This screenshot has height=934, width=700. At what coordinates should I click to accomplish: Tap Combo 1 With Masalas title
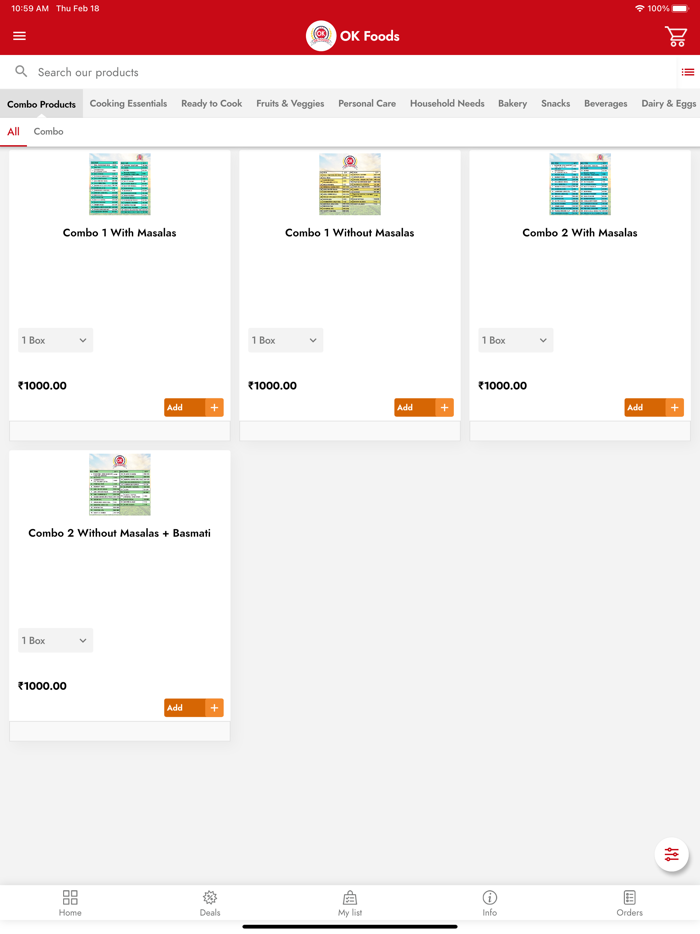[x=120, y=233]
